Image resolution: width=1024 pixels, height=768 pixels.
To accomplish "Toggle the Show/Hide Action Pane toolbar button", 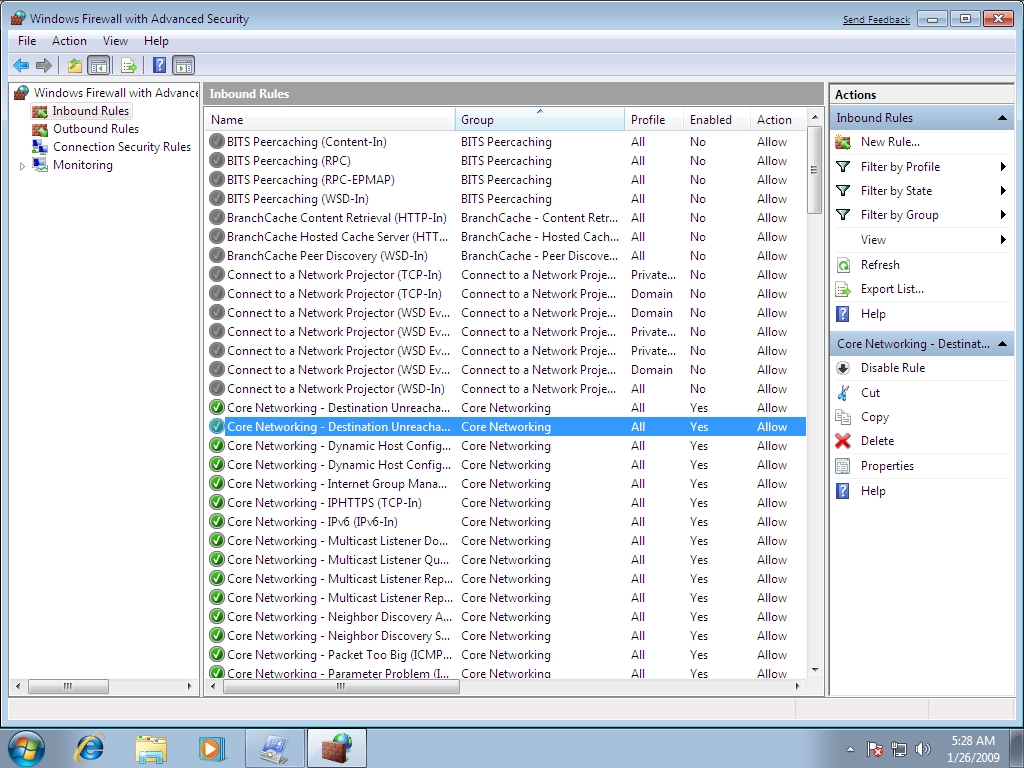I will coord(184,66).
